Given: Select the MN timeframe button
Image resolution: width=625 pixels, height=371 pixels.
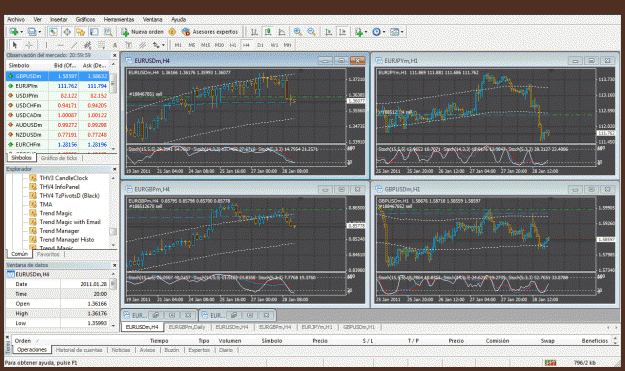Looking at the screenshot, I should point(287,45).
